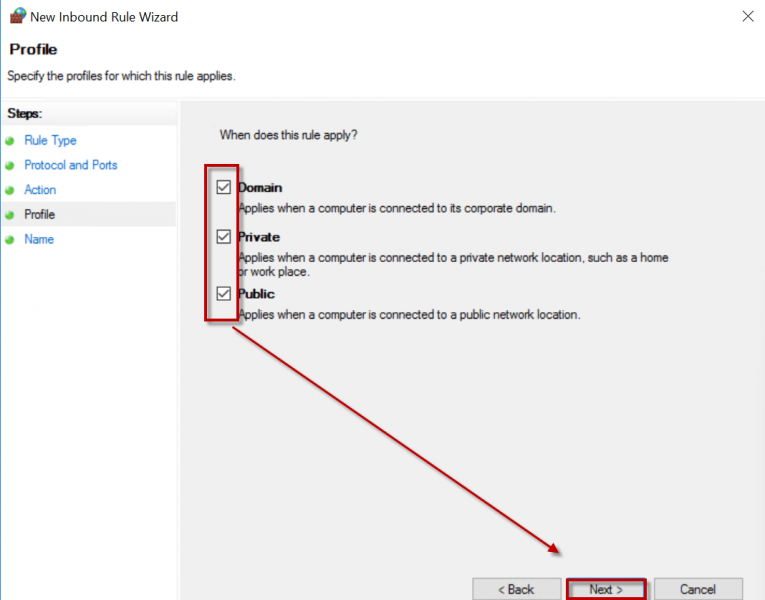This screenshot has height=600, width=765.
Task: Click the firewall wizard icon in title bar
Action: pos(17,16)
